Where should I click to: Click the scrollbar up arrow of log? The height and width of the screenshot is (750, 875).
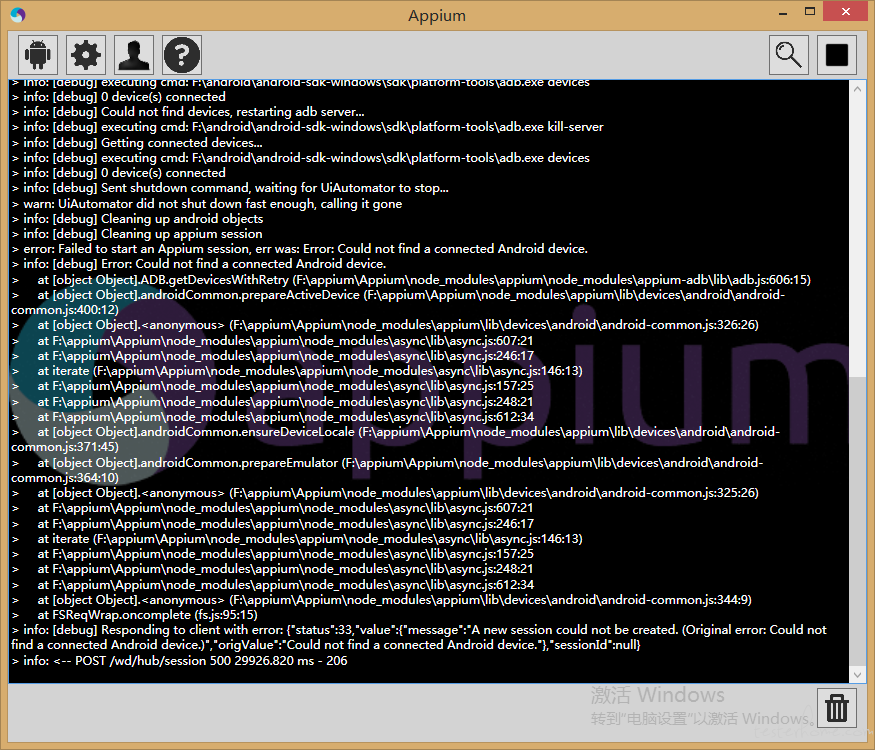(857, 89)
